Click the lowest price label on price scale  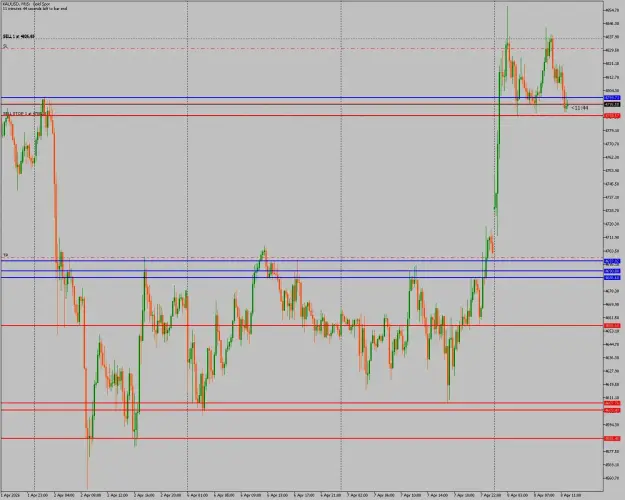click(612, 478)
